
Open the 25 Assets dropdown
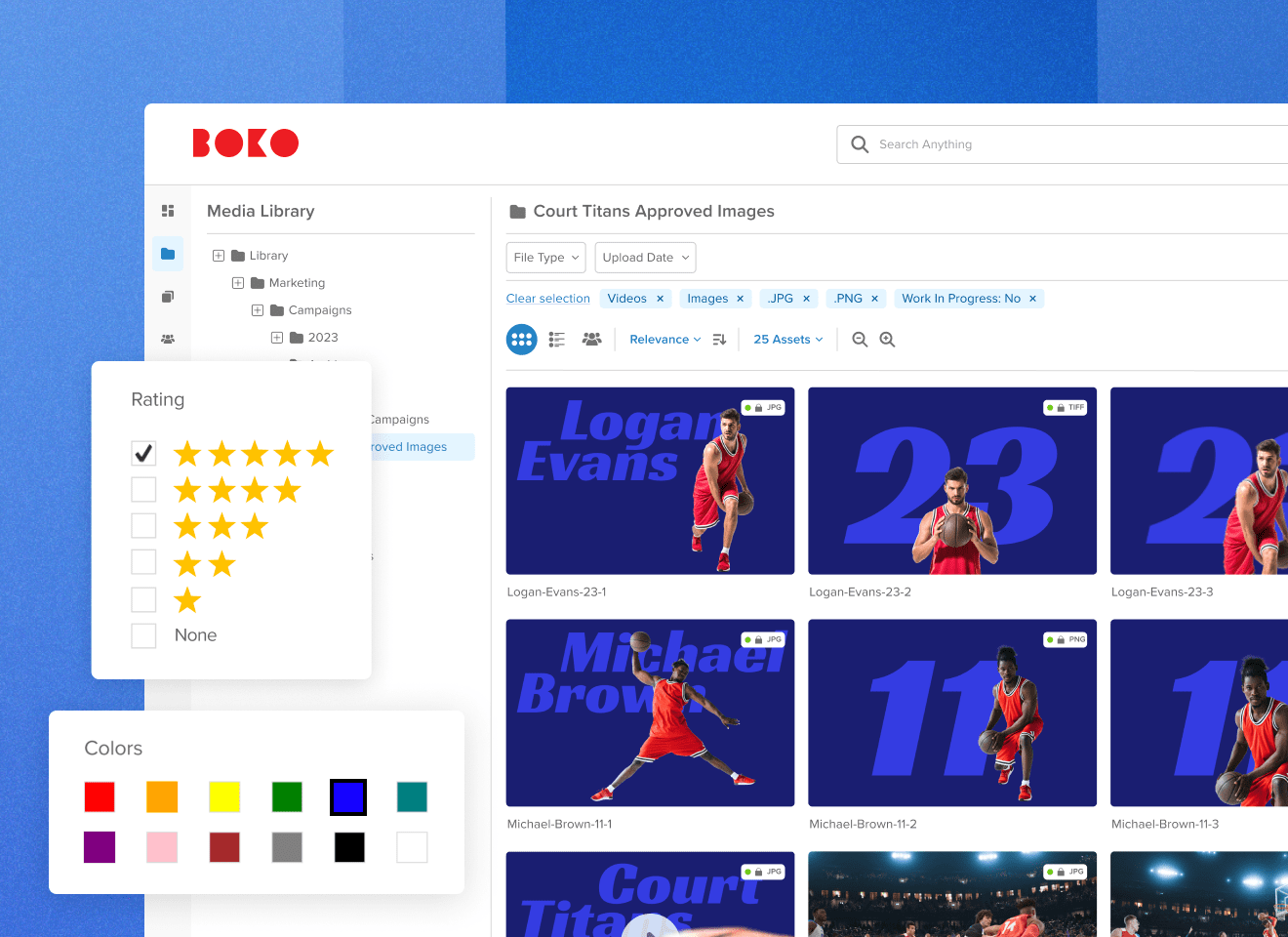click(788, 340)
